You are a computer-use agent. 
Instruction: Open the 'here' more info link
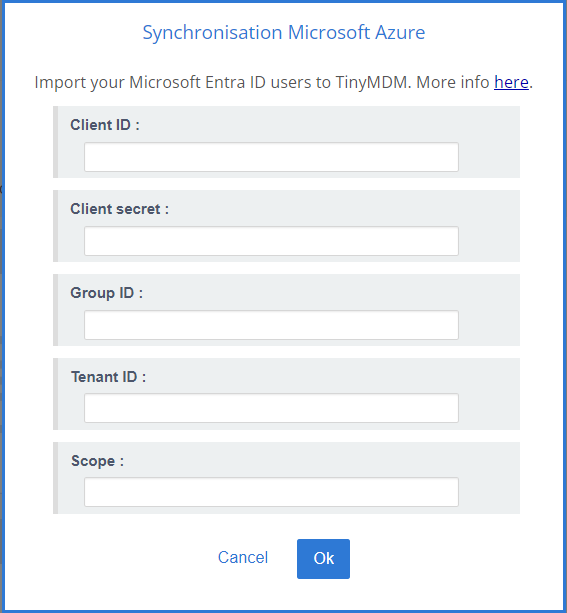coord(511,82)
